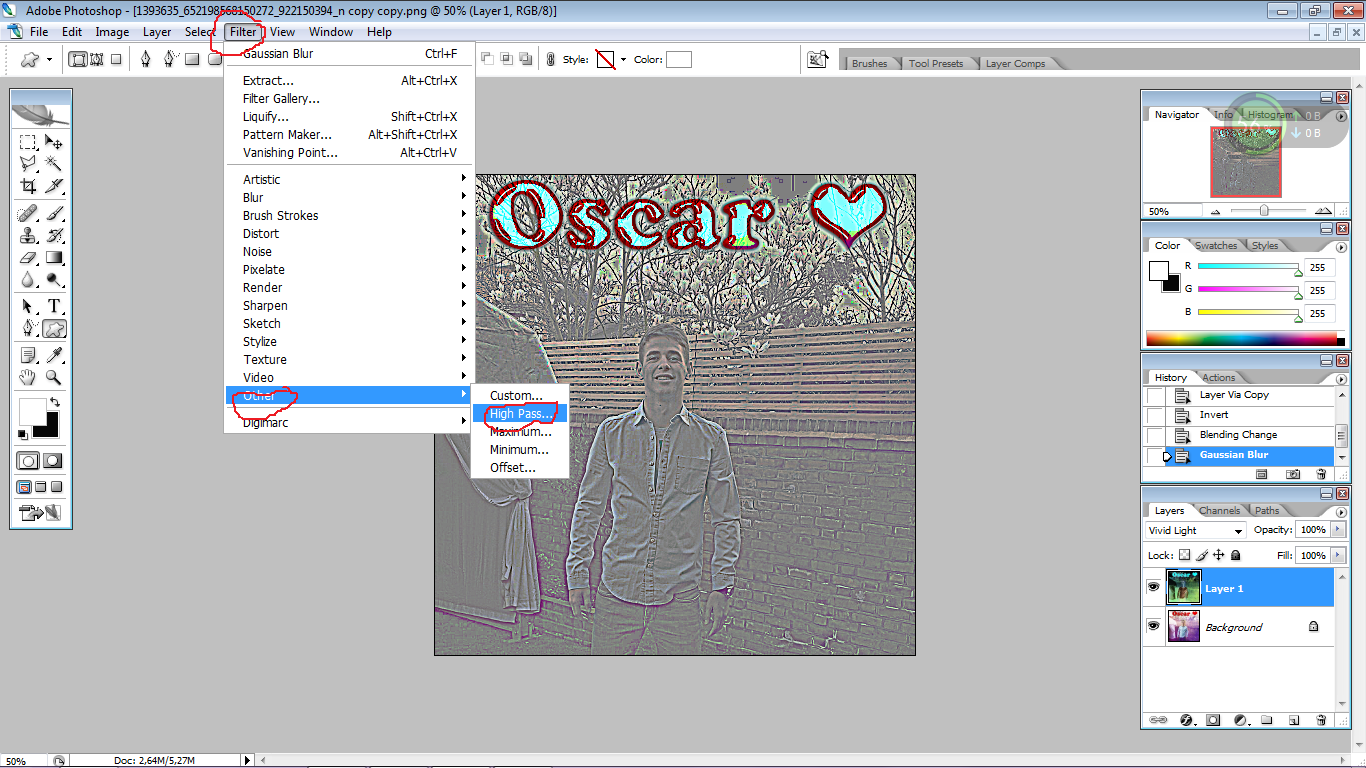The width and height of the screenshot is (1366, 768).
Task: Select the Gradient tool
Action: pyautogui.click(x=54, y=257)
